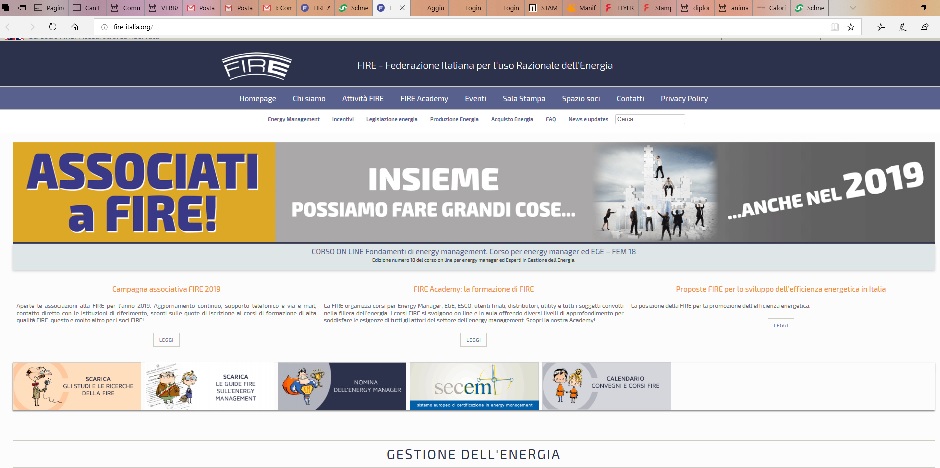940x468 pixels.
Task: Open Spazio soci menu item
Action: coord(581,99)
